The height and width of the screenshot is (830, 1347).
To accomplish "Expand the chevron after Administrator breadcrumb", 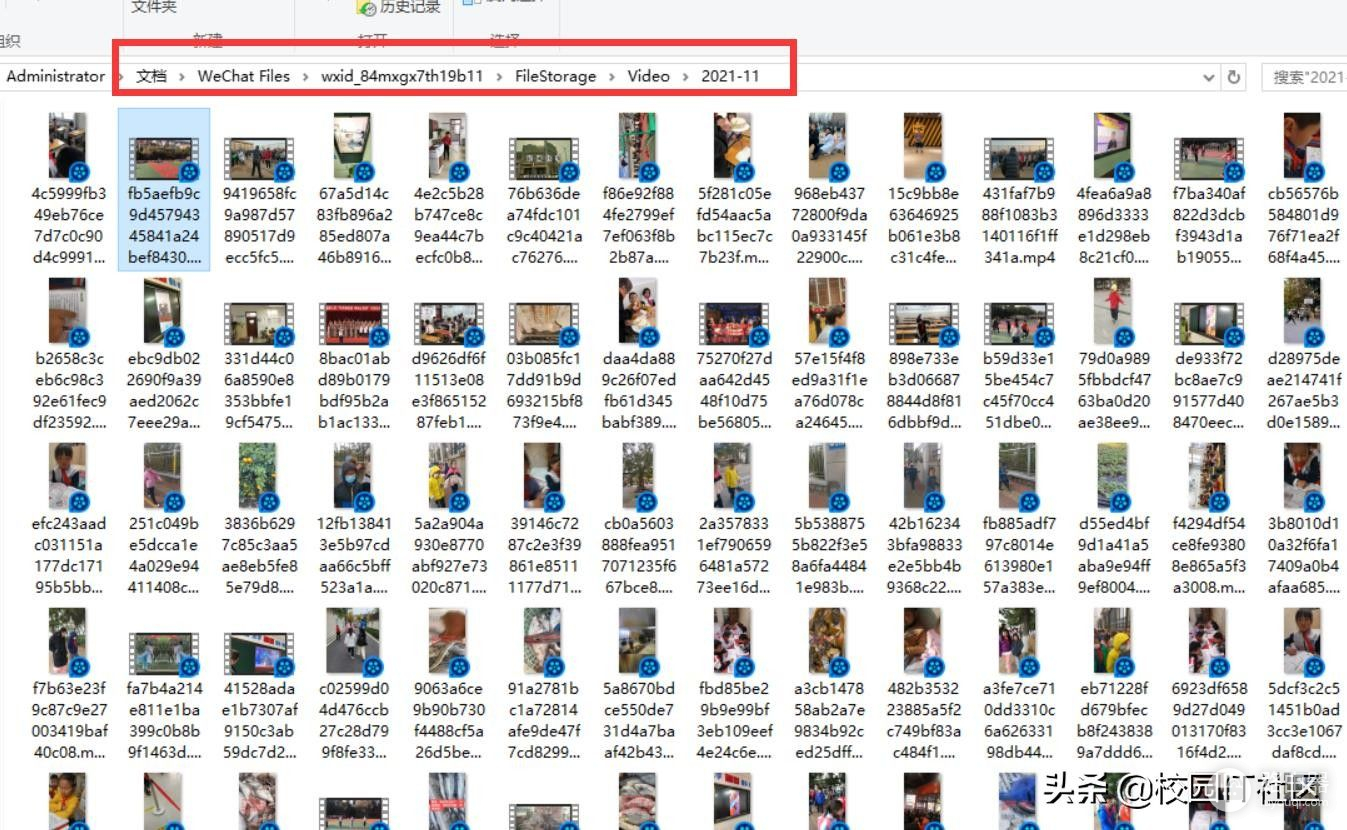I will tap(120, 76).
